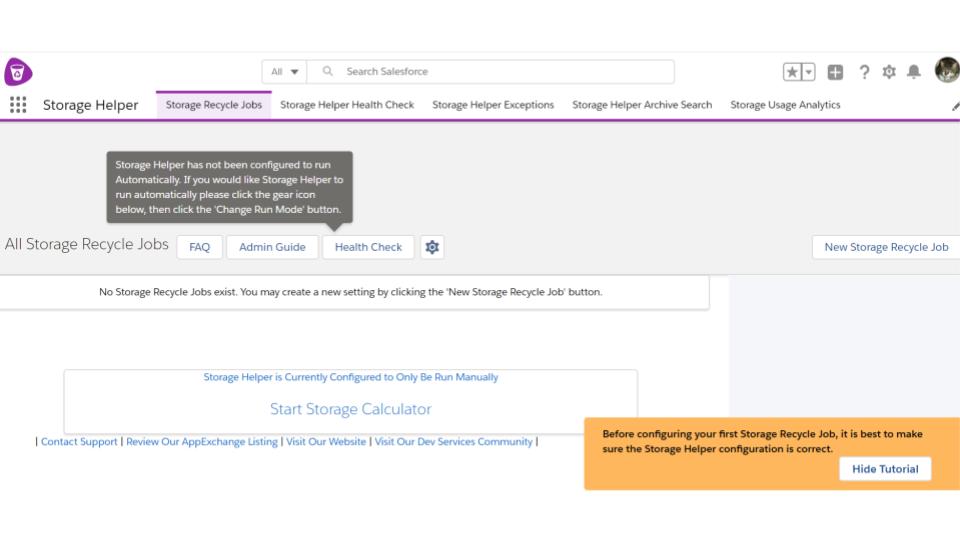960x540 pixels.
Task: Click the No Storage Recycle Jobs exist message
Action: tap(351, 292)
